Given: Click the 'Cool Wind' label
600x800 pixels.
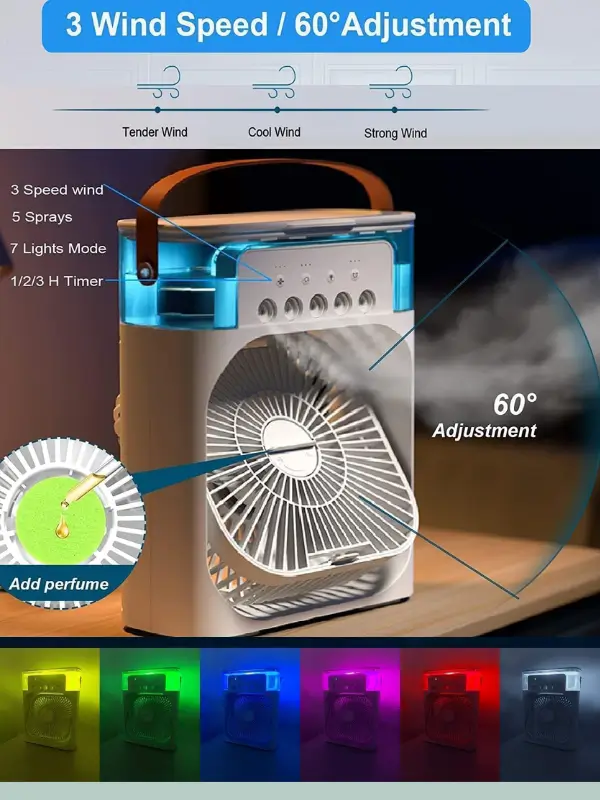Looking at the screenshot, I should click(x=274, y=132).
